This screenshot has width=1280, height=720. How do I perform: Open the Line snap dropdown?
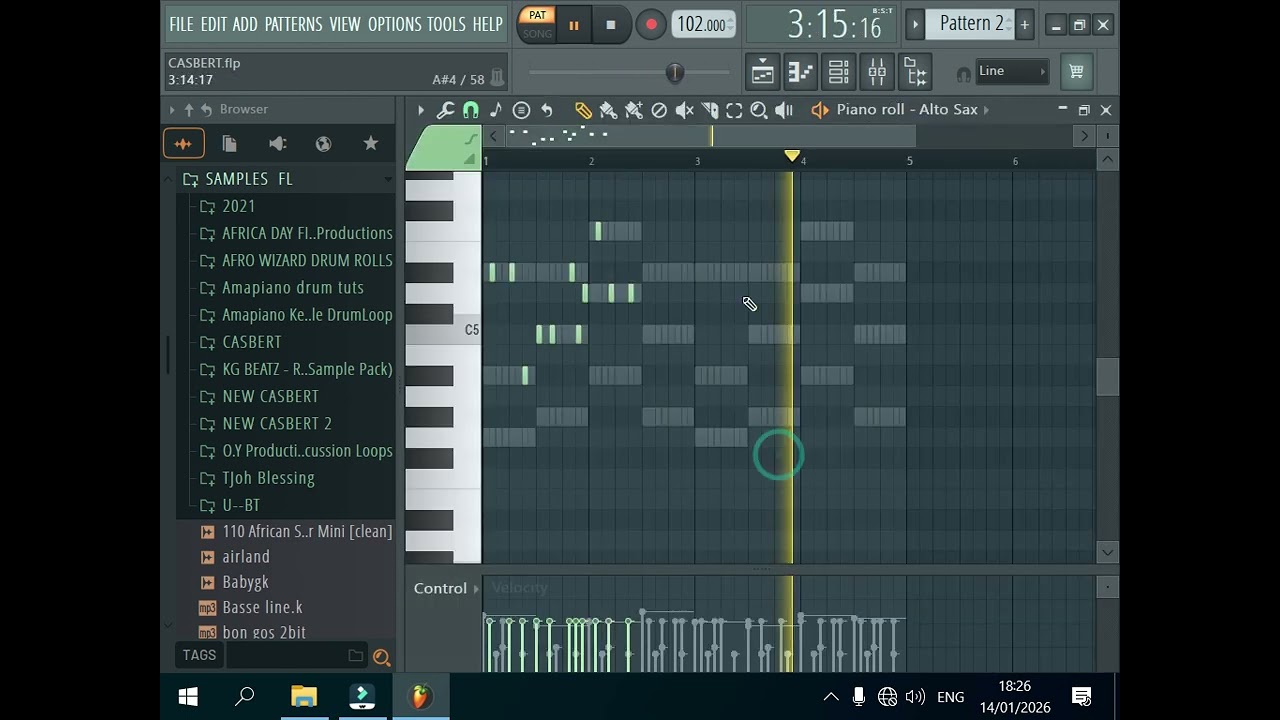[1012, 71]
